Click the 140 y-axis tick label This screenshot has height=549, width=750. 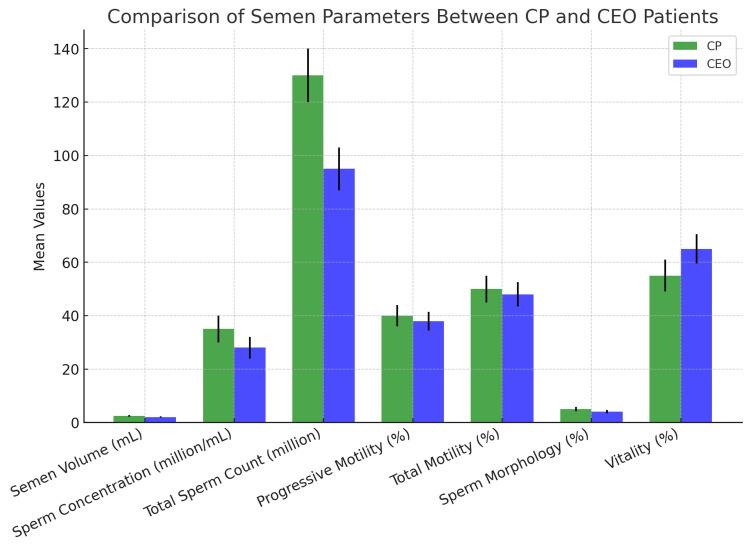(66, 49)
